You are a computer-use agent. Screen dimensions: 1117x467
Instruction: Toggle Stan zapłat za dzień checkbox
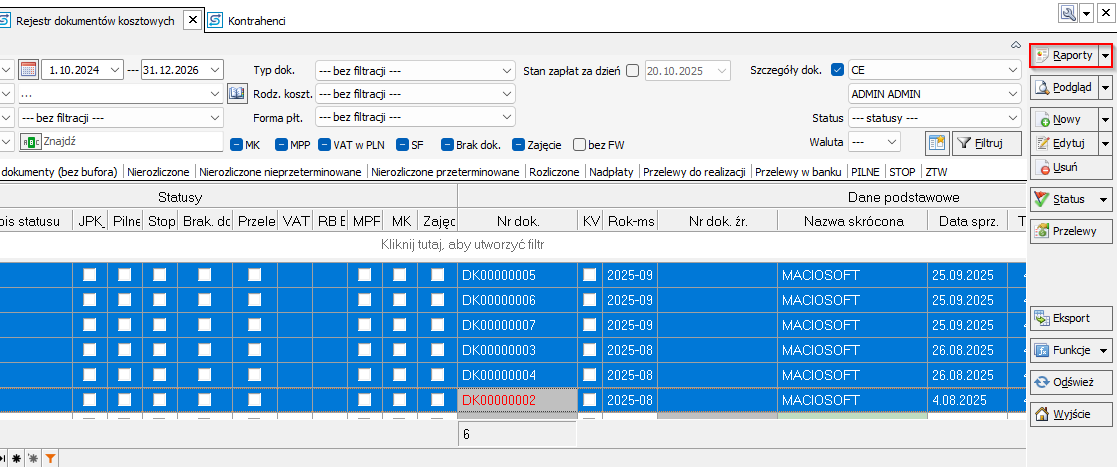coord(633,70)
